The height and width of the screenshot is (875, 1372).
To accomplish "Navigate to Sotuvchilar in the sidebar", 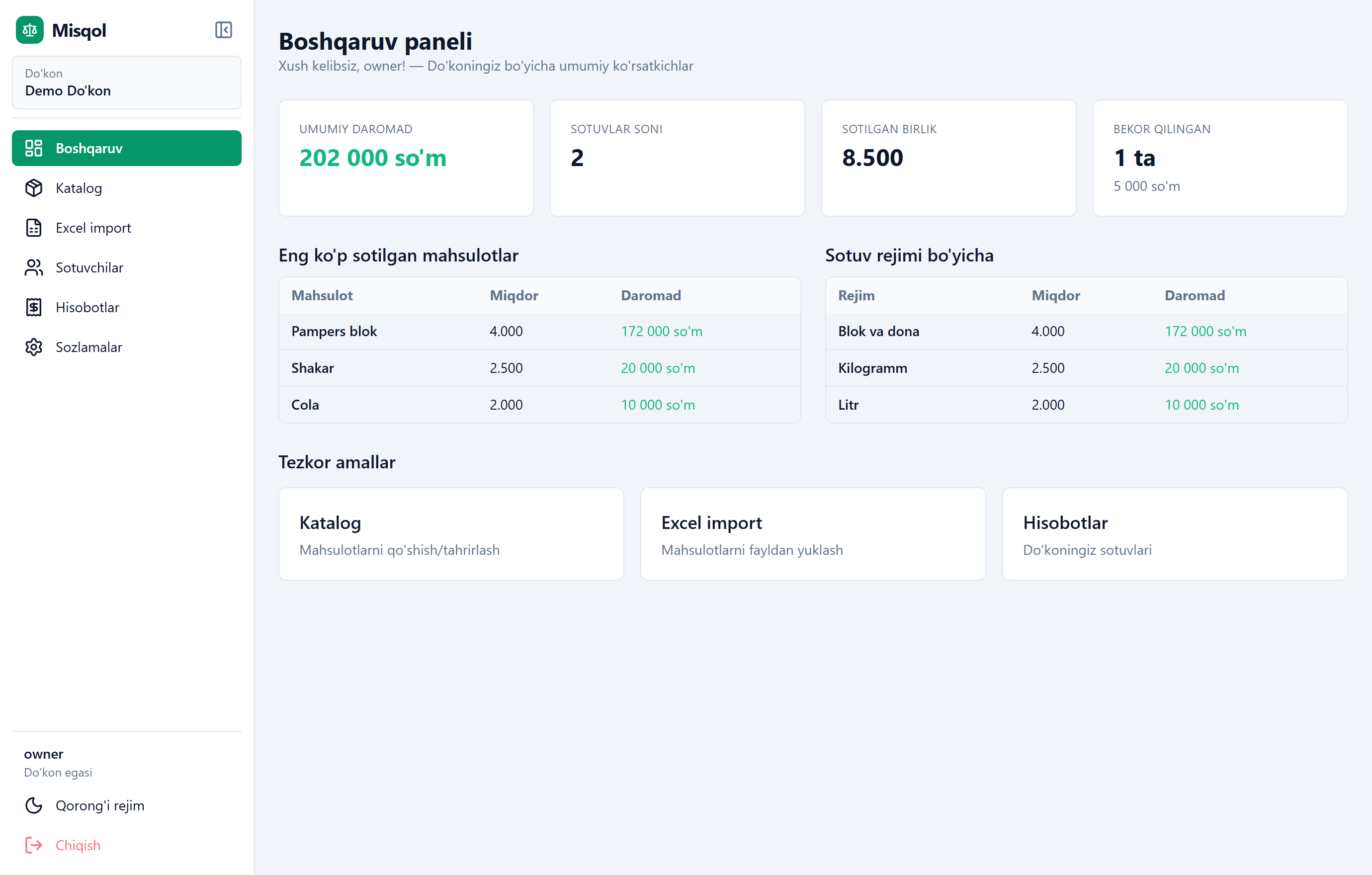I will coord(126,268).
